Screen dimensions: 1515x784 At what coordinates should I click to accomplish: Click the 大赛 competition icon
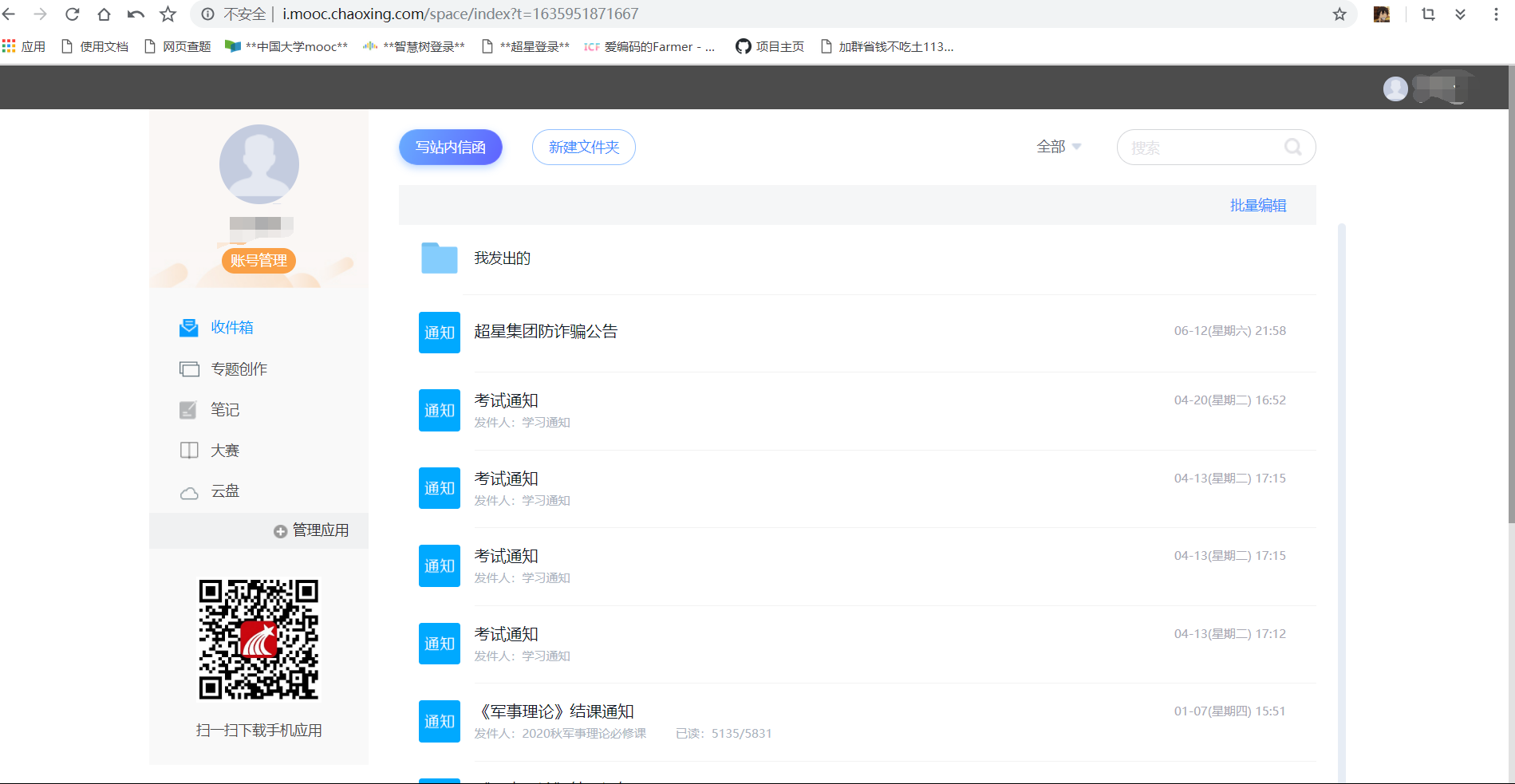(x=189, y=450)
